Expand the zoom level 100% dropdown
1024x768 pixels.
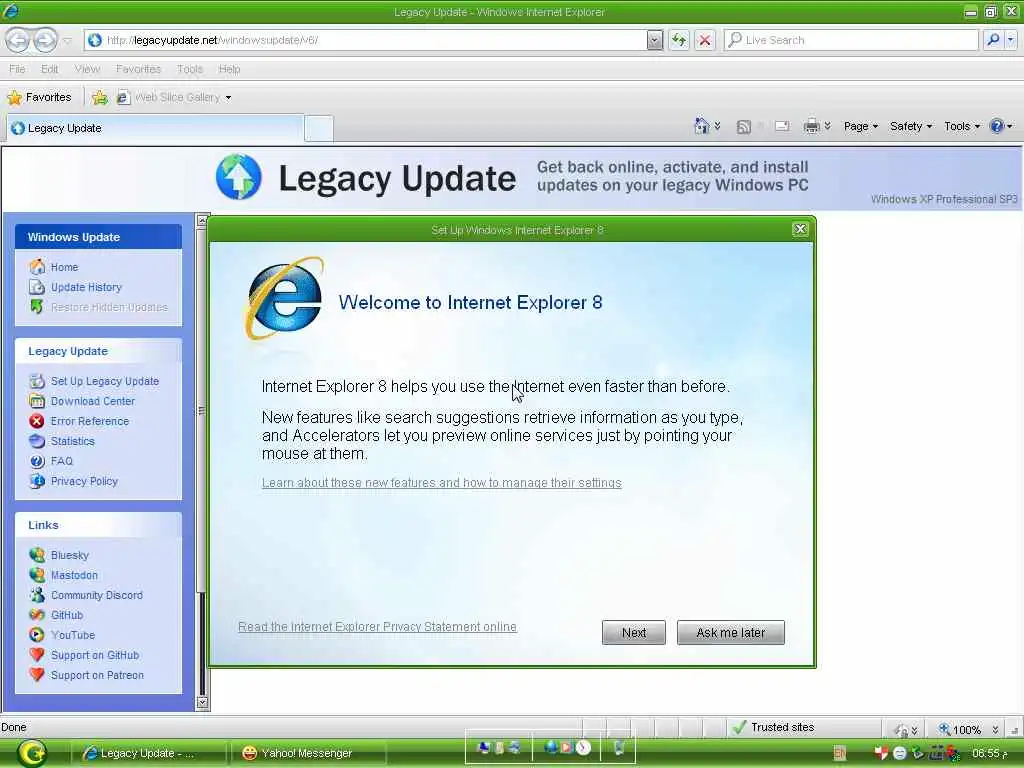[995, 729]
